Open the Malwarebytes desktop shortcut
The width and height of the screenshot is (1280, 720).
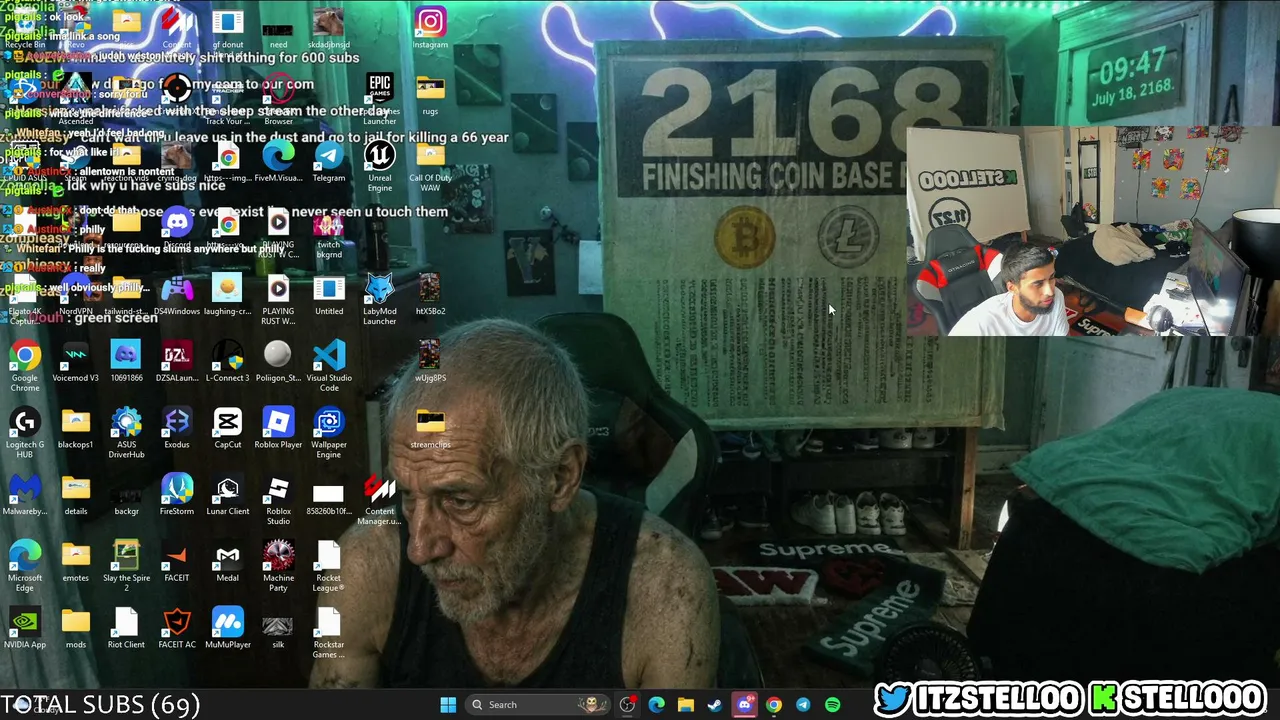[x=25, y=496]
